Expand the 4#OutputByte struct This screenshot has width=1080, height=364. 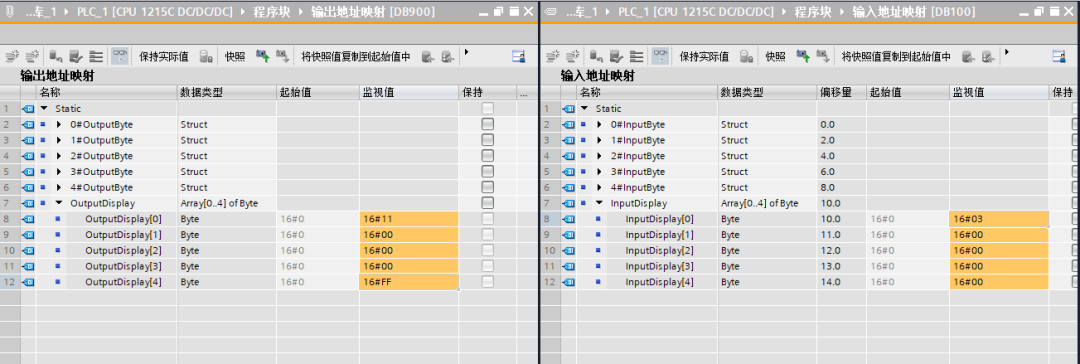pos(59,188)
